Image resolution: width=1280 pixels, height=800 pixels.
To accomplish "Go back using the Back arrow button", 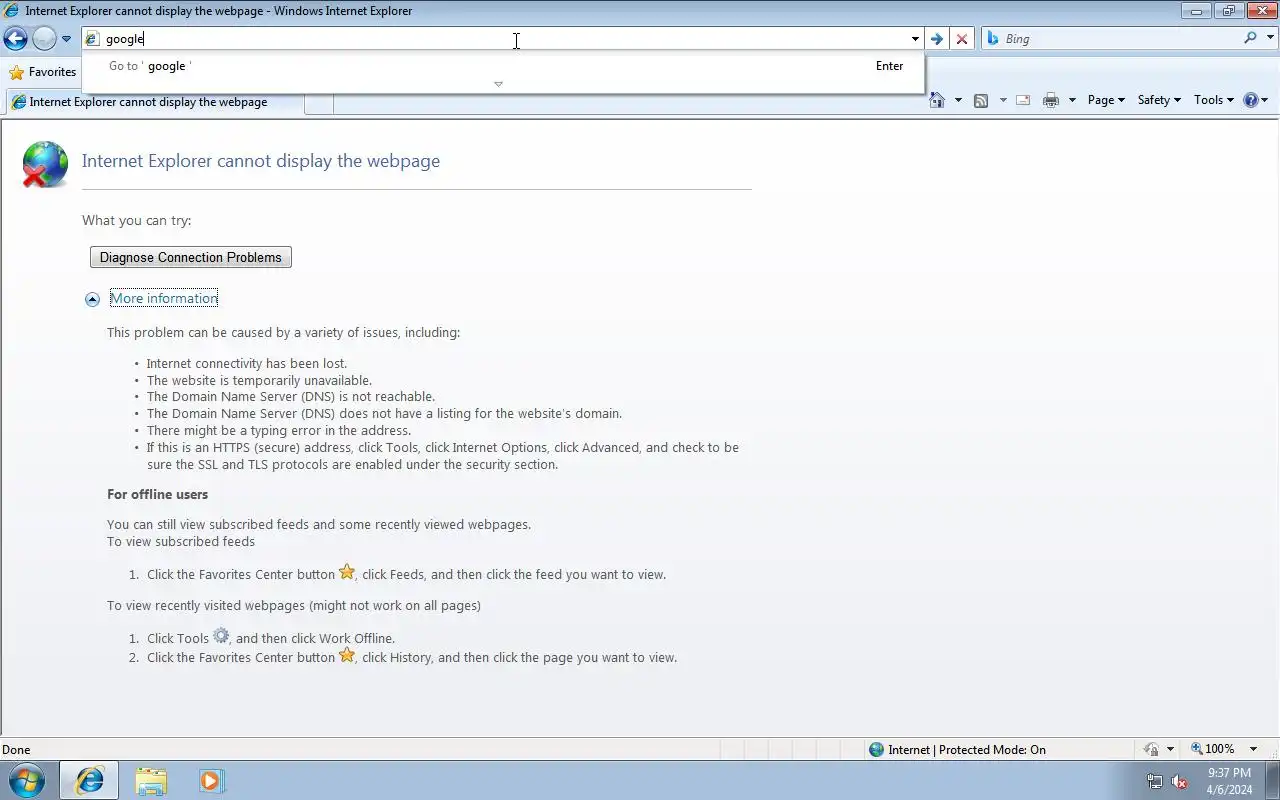I will (x=15, y=39).
